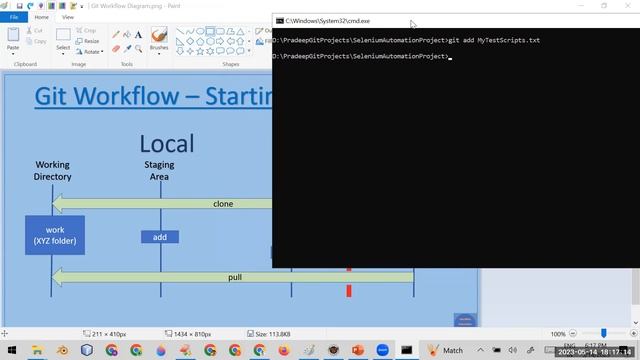Choose the Polygon shape
This screenshot has width=640, height=360.
(230, 31)
